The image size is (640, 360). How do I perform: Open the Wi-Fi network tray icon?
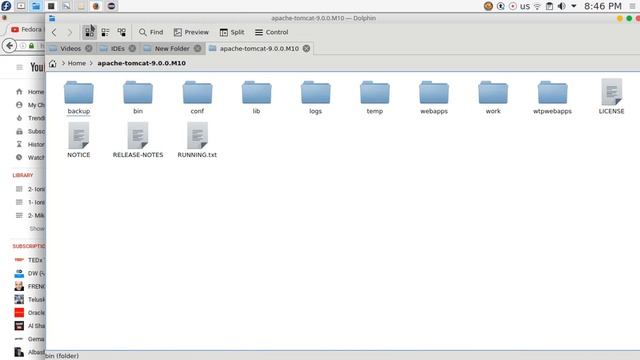click(538, 6)
